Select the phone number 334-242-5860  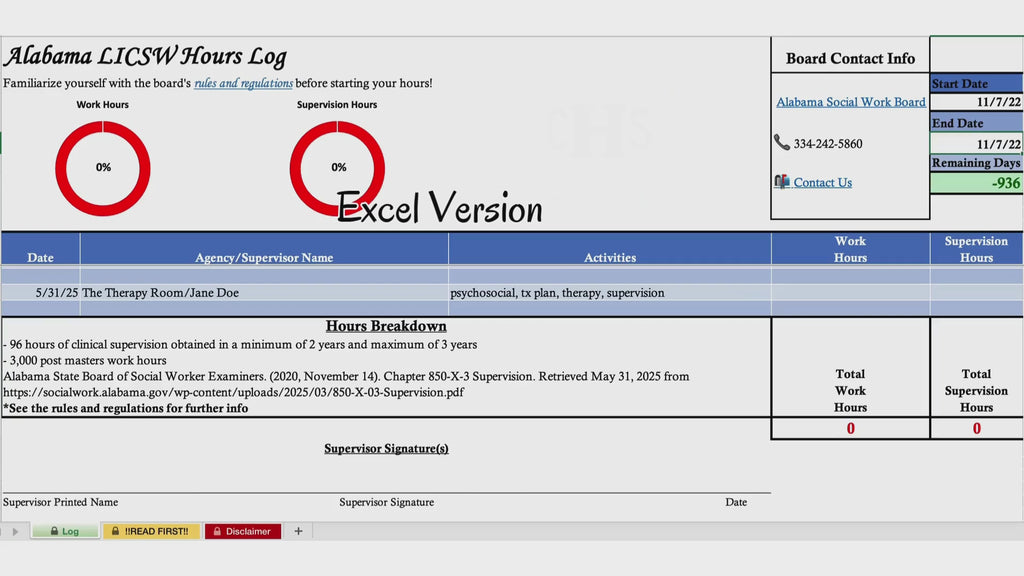click(827, 144)
